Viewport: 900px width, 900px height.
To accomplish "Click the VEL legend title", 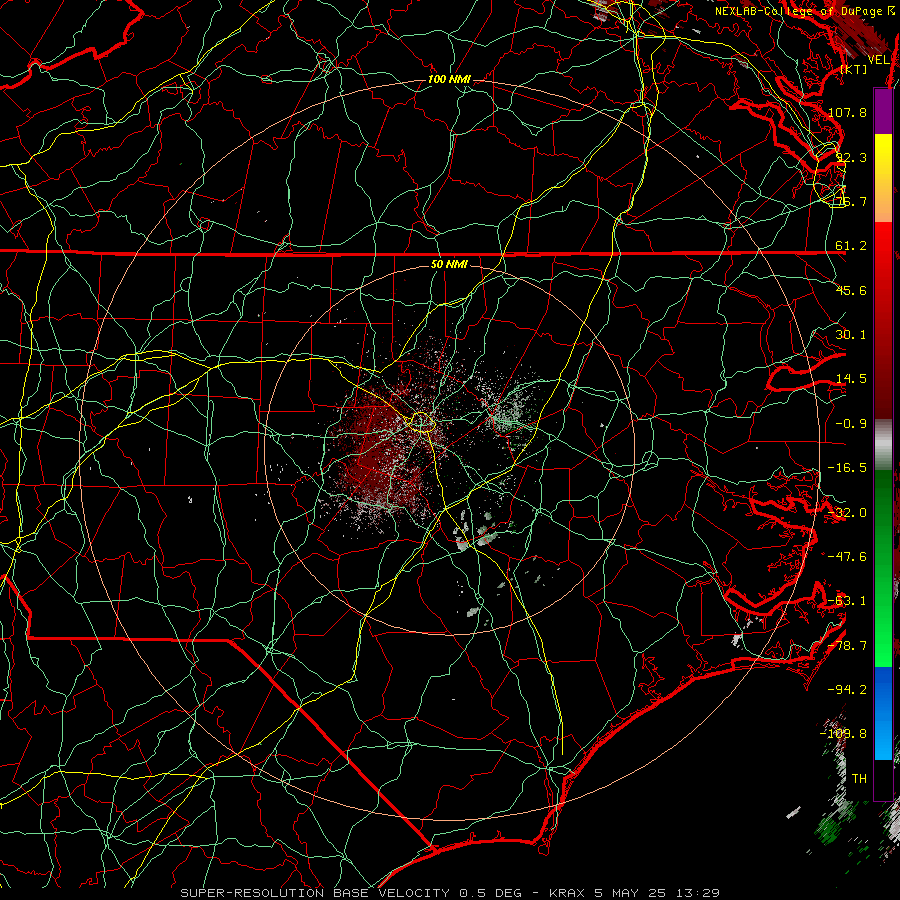I will 878,60.
